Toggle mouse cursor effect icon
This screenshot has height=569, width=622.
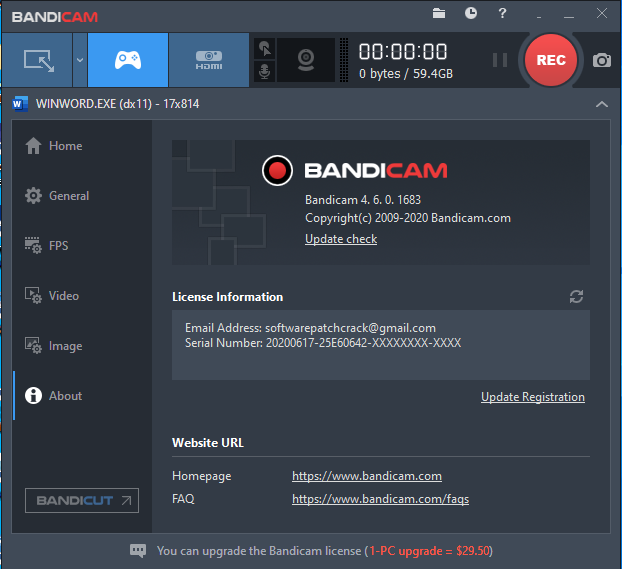(265, 49)
